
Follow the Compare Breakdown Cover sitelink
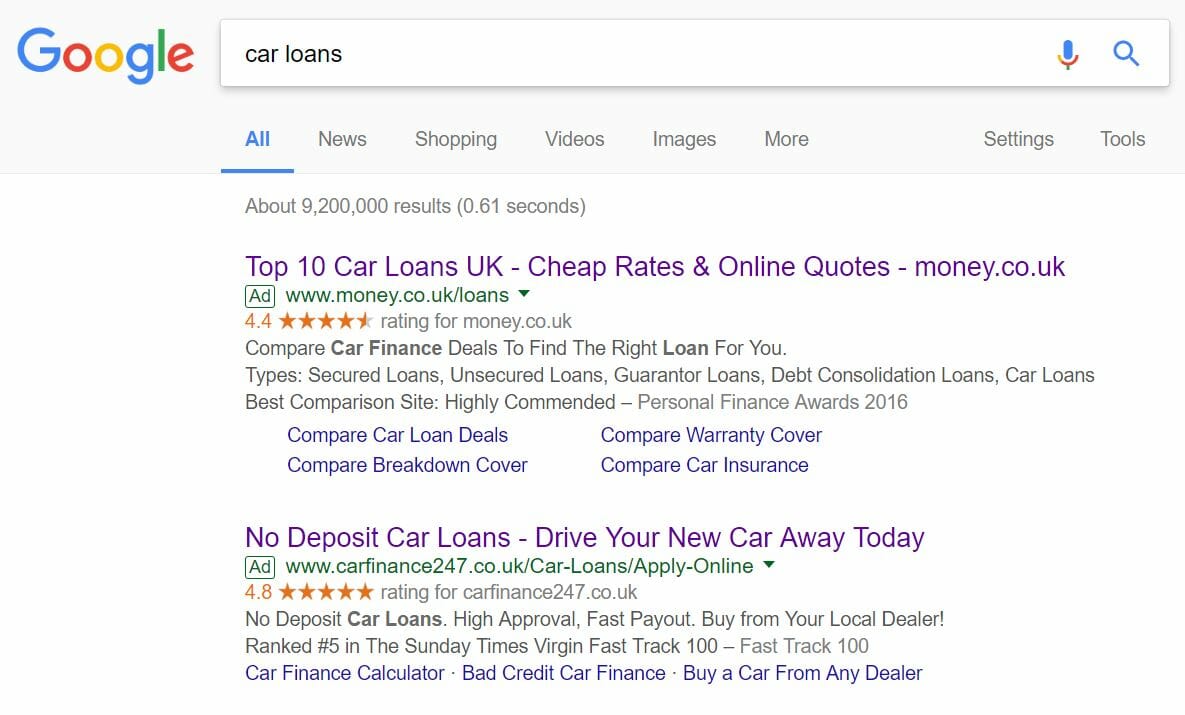pos(407,465)
